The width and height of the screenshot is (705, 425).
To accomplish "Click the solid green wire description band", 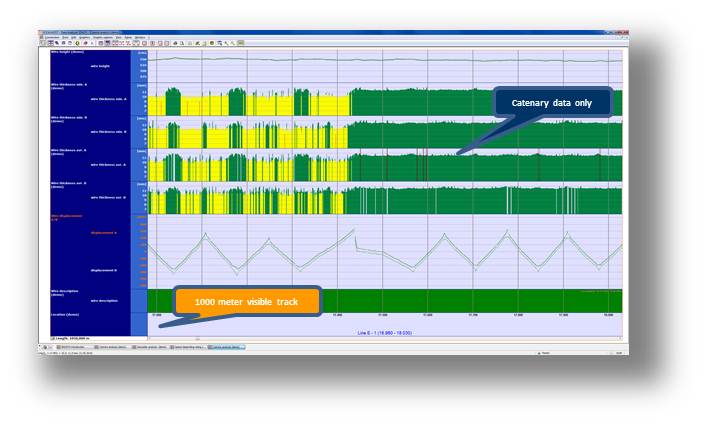I will point(400,299).
